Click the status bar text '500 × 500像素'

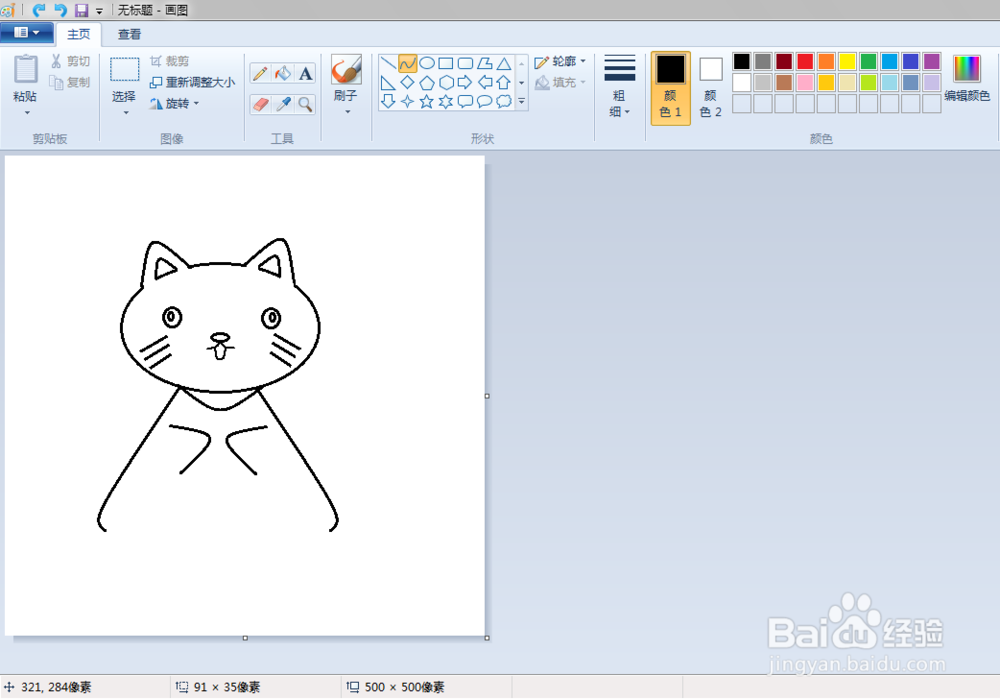click(404, 687)
